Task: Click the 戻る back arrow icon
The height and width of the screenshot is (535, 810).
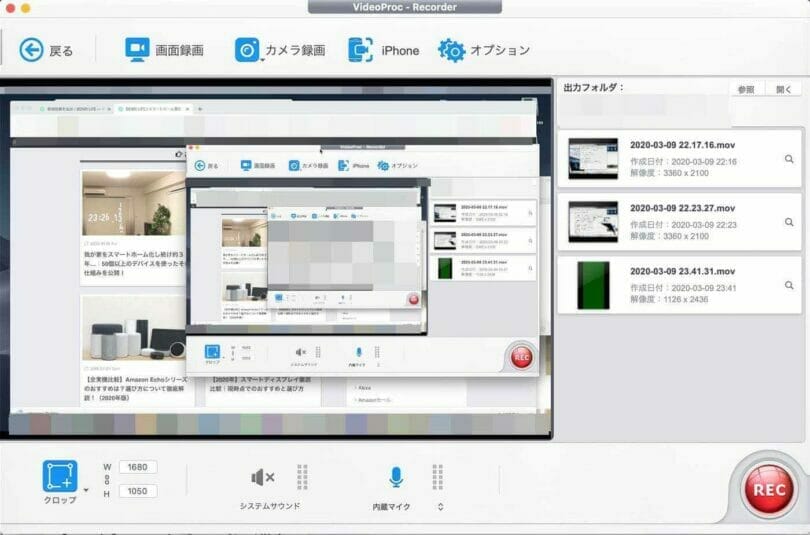Action: coord(32,50)
